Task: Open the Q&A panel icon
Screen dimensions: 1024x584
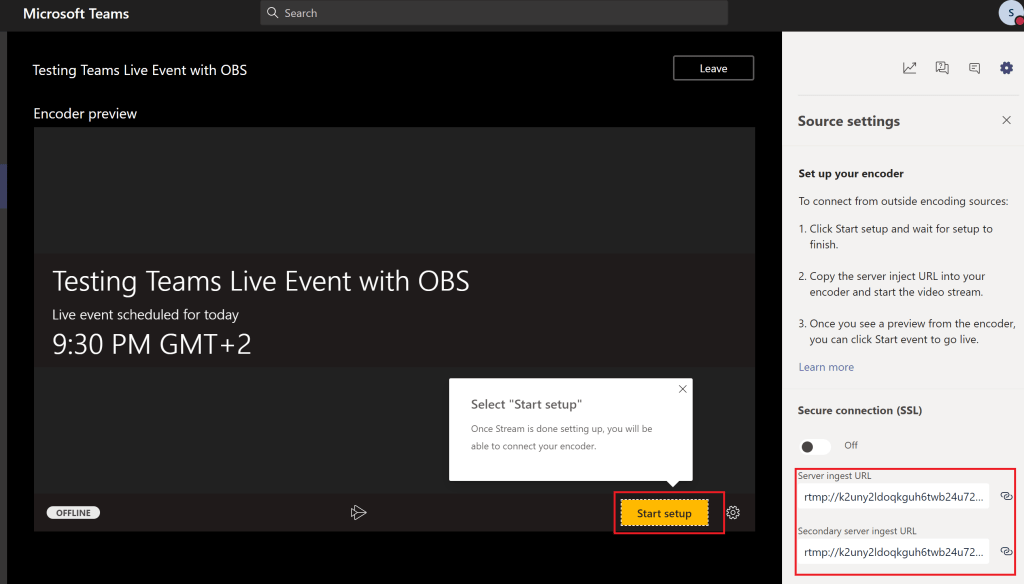Action: [x=942, y=68]
